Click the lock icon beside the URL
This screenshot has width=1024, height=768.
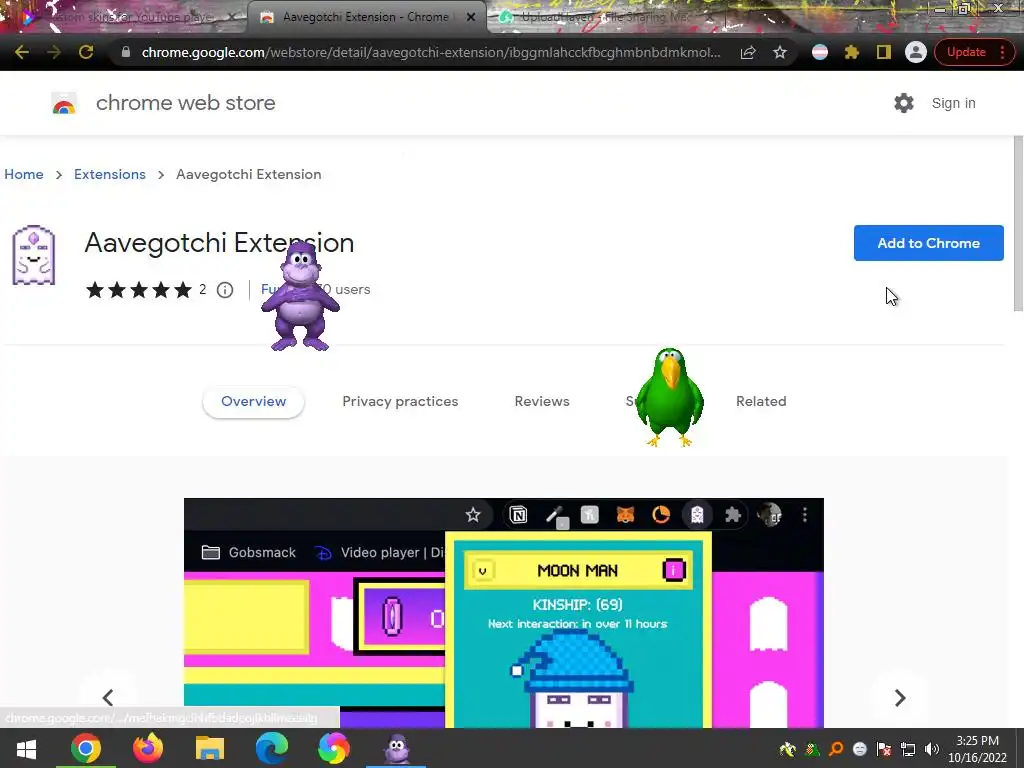[125, 52]
